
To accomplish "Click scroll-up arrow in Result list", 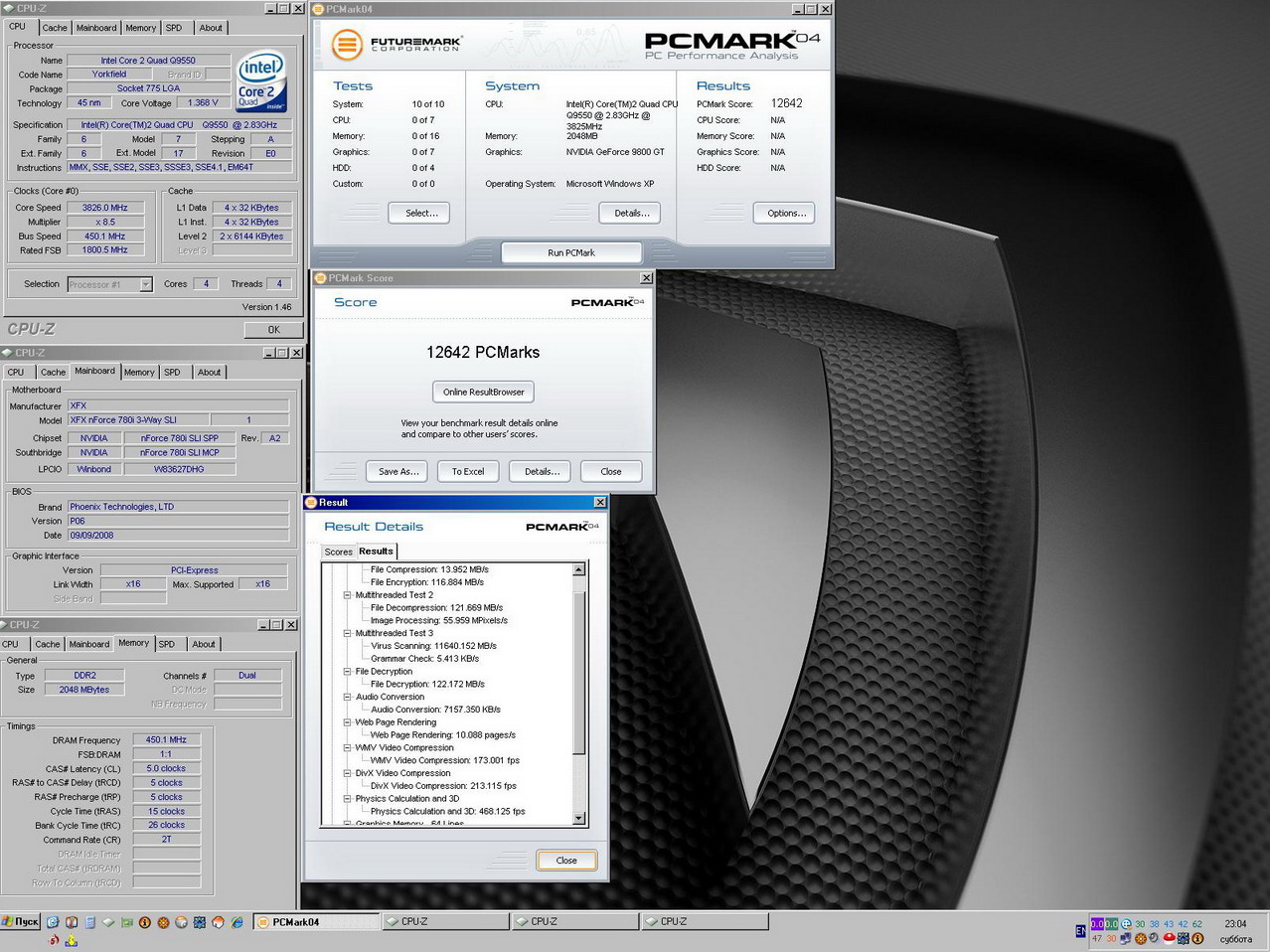I will click(579, 570).
